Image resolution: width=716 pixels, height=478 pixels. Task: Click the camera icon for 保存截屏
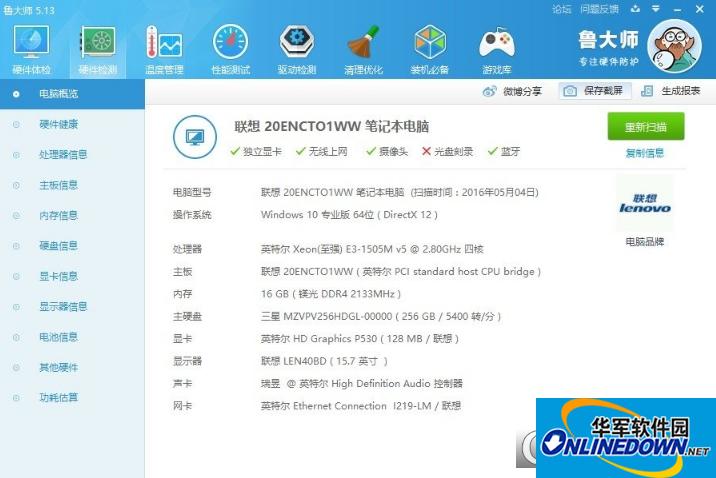click(569, 91)
